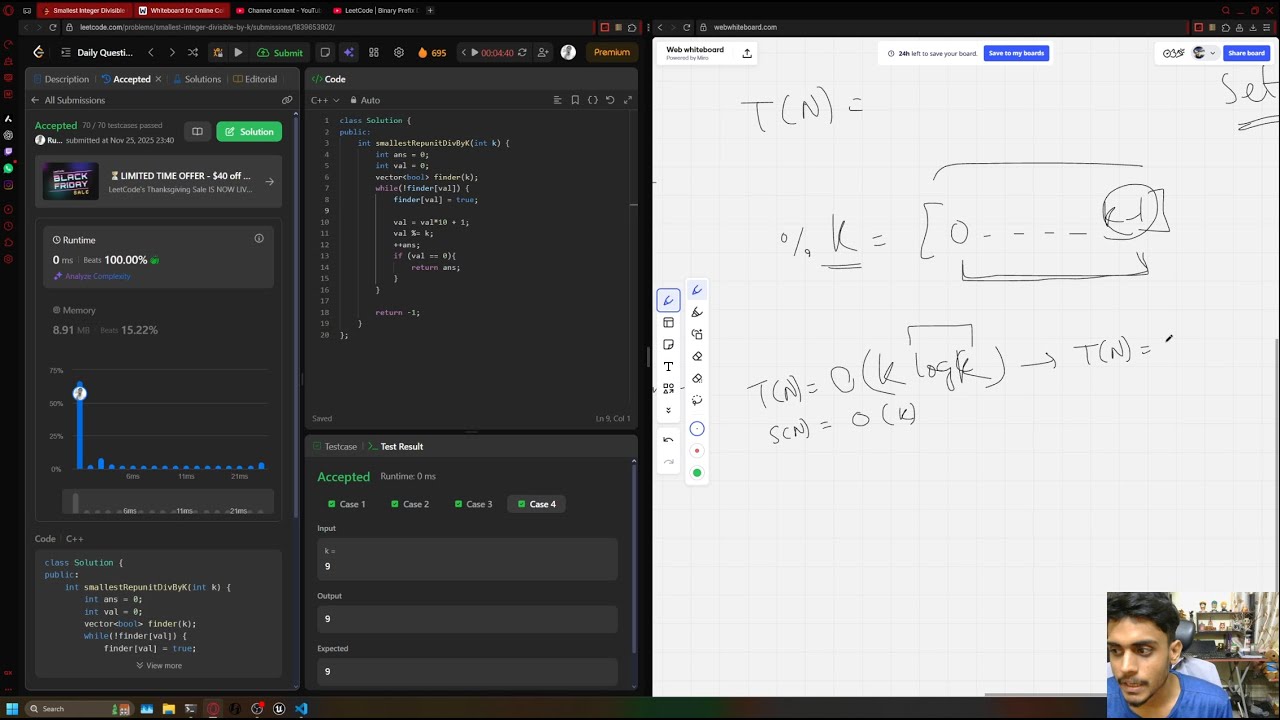Copy submission link icon
Screen dimensions: 1280x720
coord(287,100)
